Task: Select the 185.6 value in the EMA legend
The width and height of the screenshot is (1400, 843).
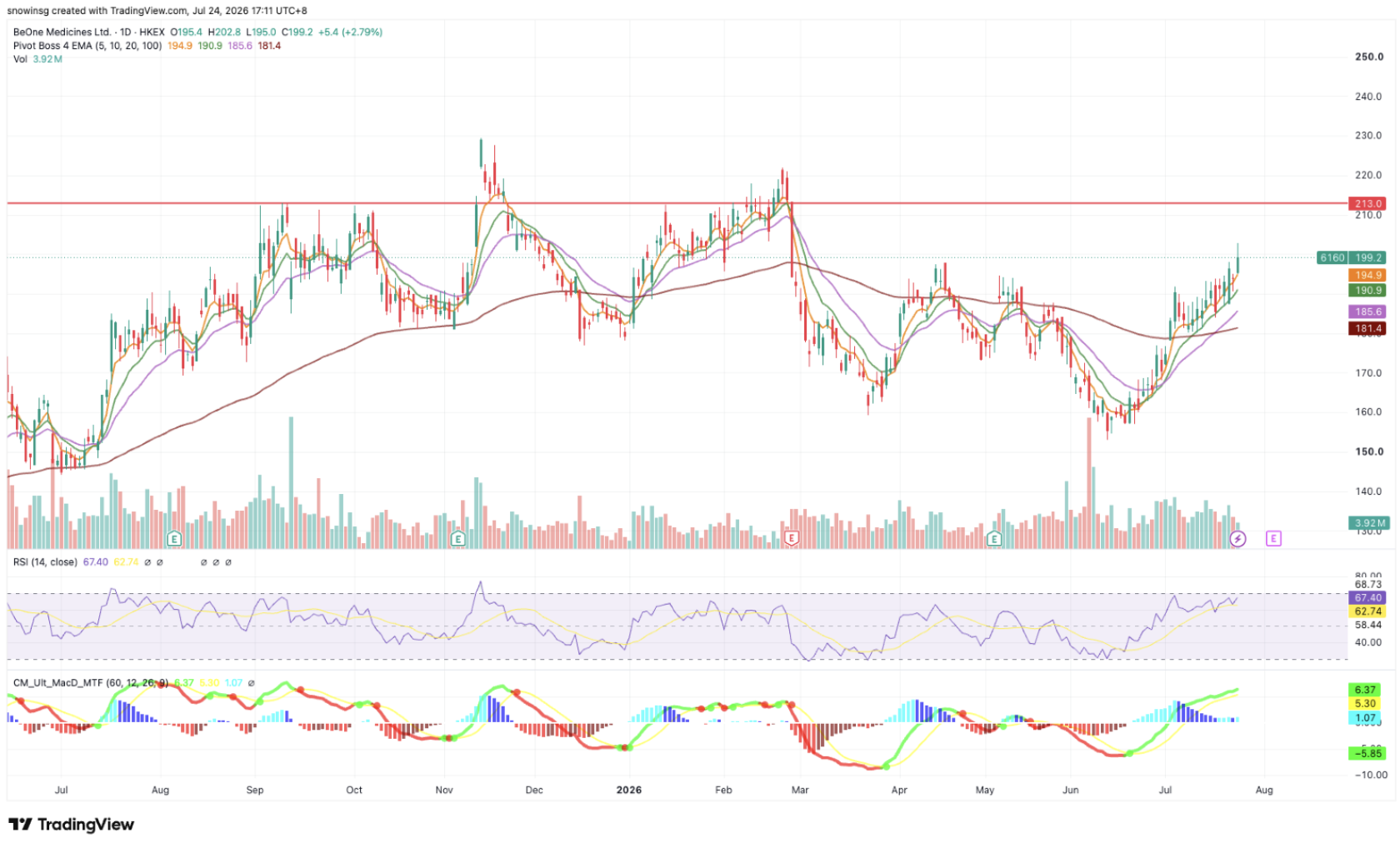Action: point(240,46)
